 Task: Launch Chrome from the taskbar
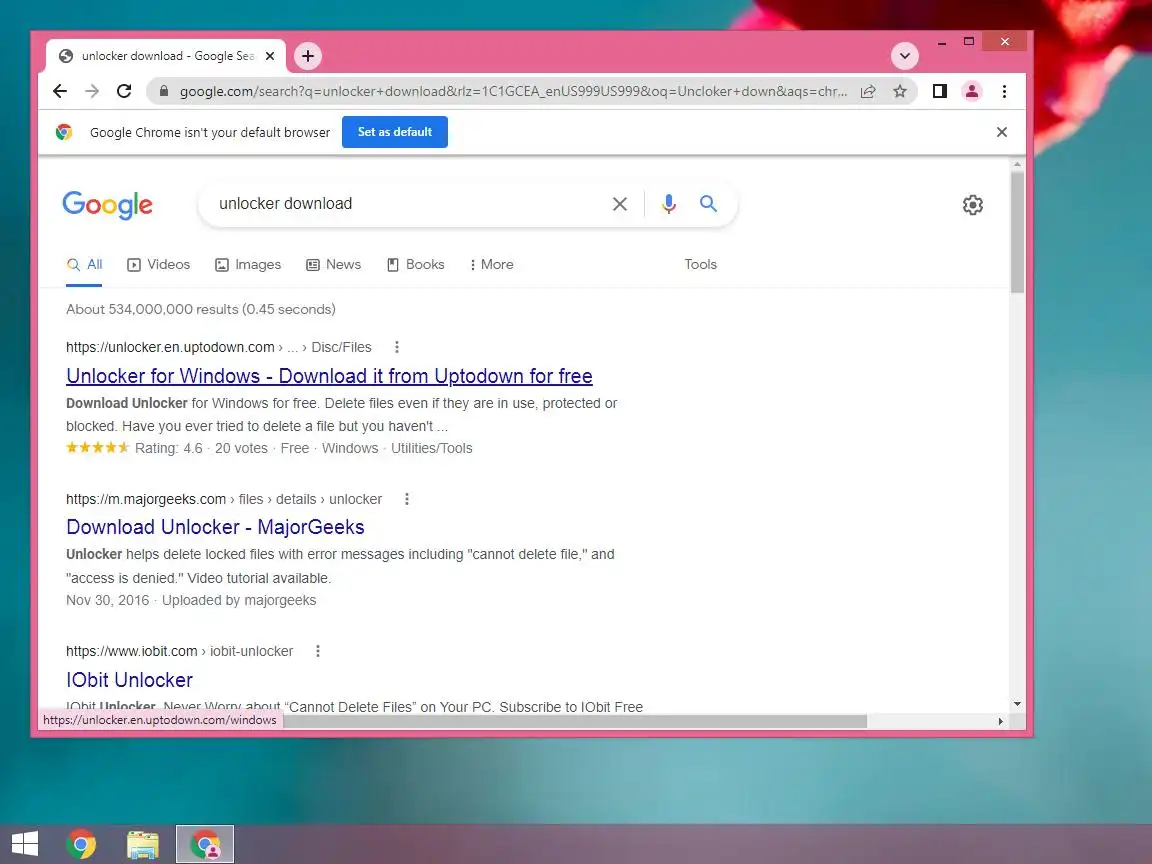click(x=81, y=844)
